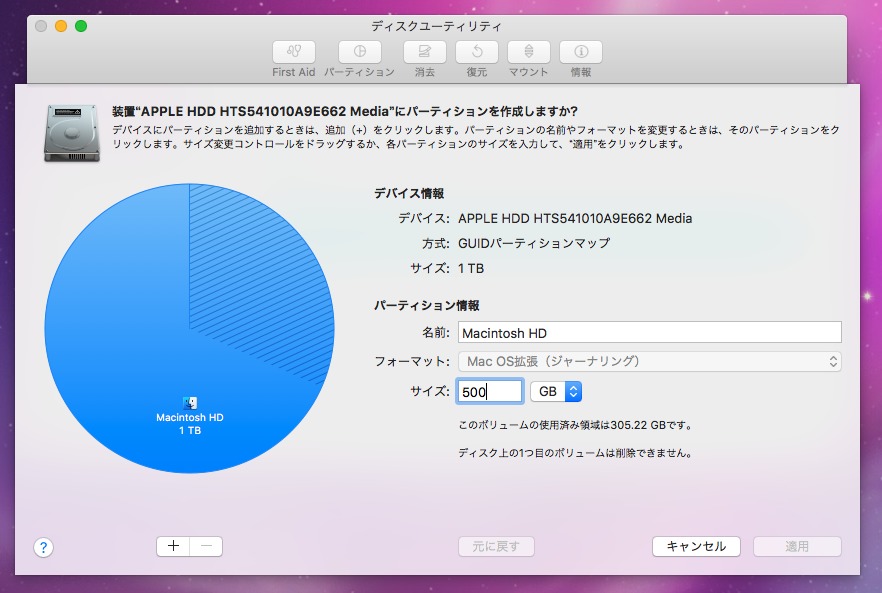Viewport: 882px width, 593px height.
Task: Click the GUIDパーティションマップ value
Action: [x=534, y=243]
